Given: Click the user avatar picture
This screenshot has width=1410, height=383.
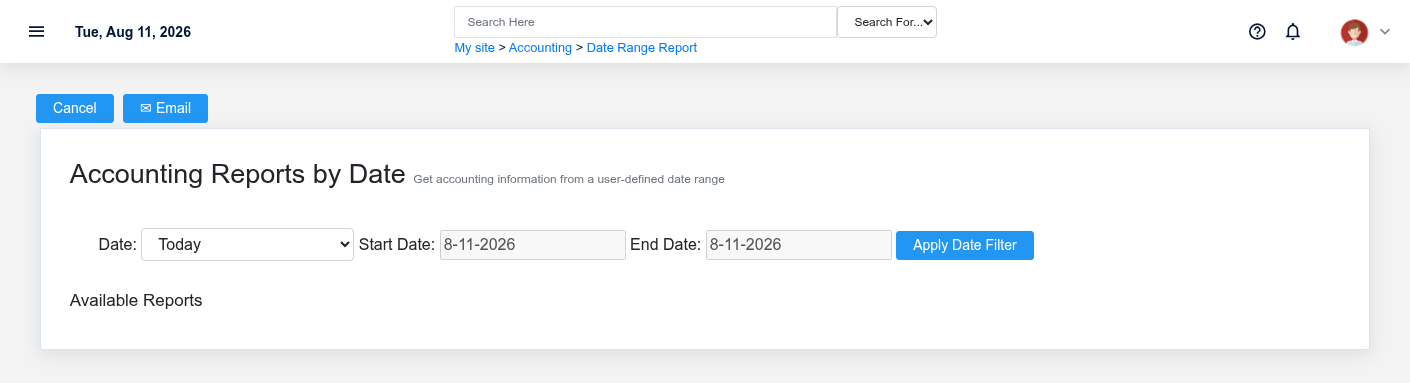Looking at the screenshot, I should click(1354, 32).
